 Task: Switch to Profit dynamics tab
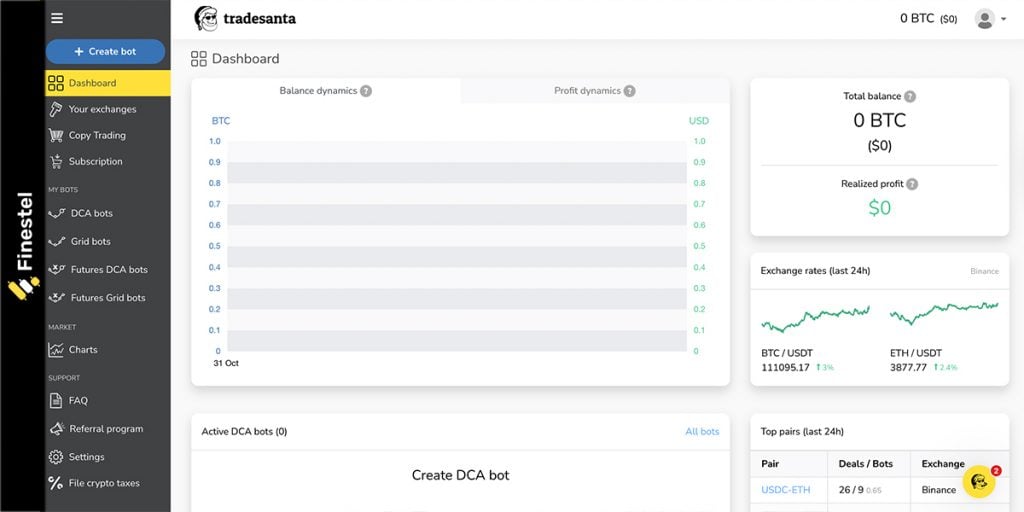[594, 91]
